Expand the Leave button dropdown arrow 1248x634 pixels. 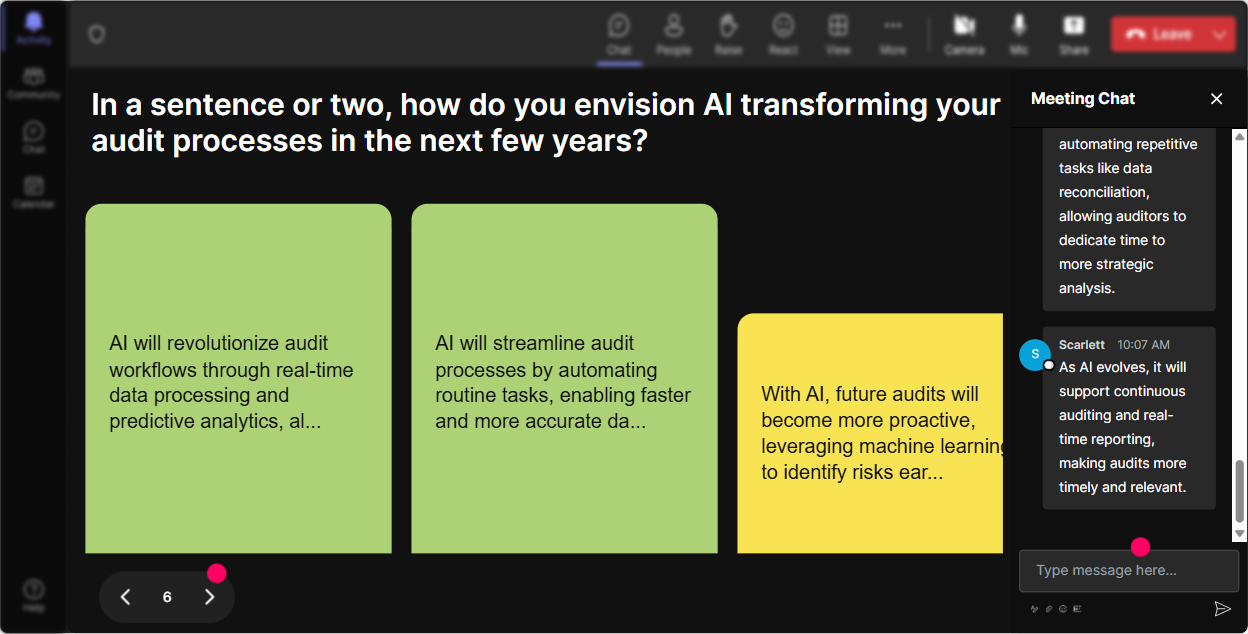click(1220, 34)
